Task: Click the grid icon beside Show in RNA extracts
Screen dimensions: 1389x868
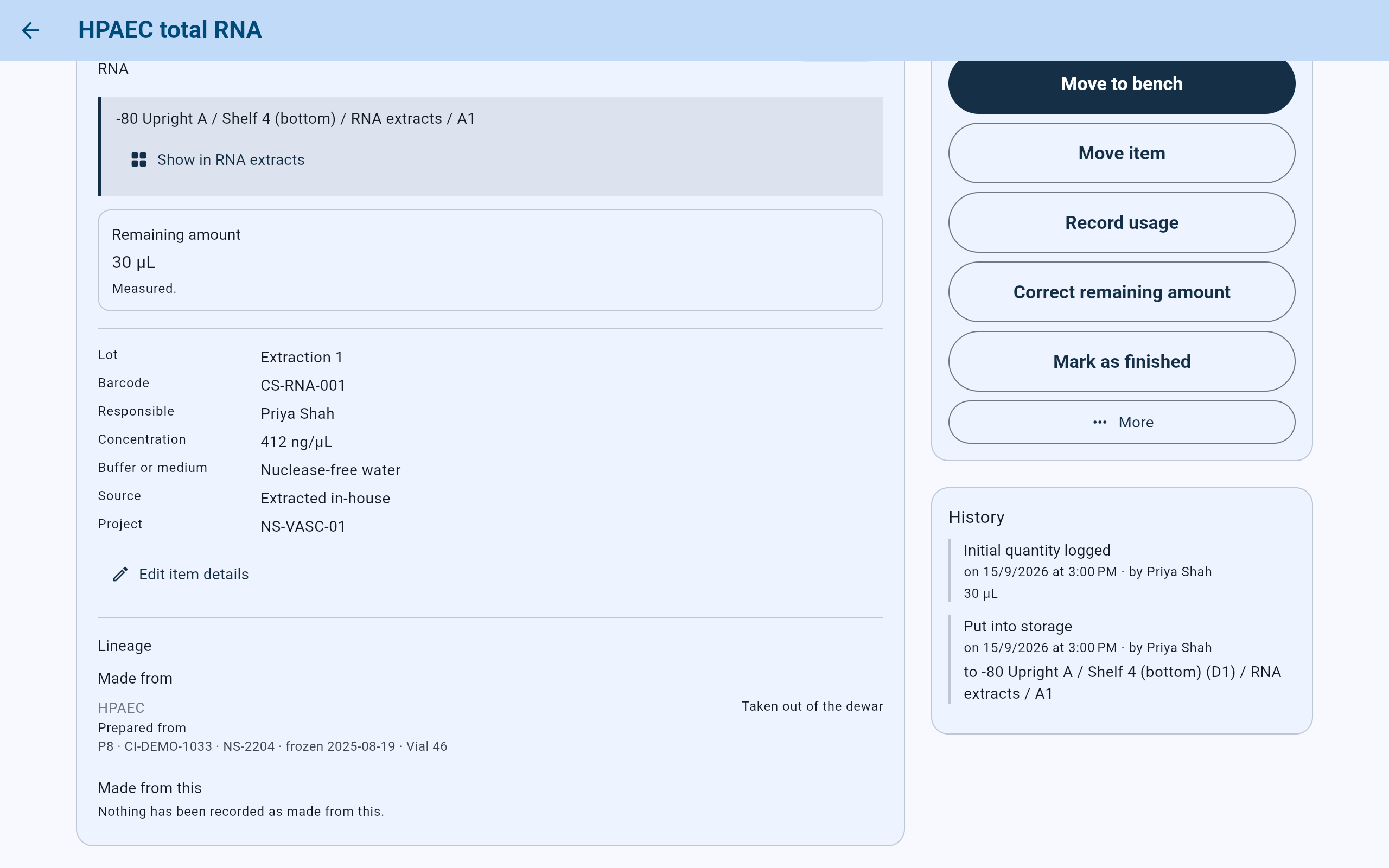Action: pyautogui.click(x=139, y=159)
